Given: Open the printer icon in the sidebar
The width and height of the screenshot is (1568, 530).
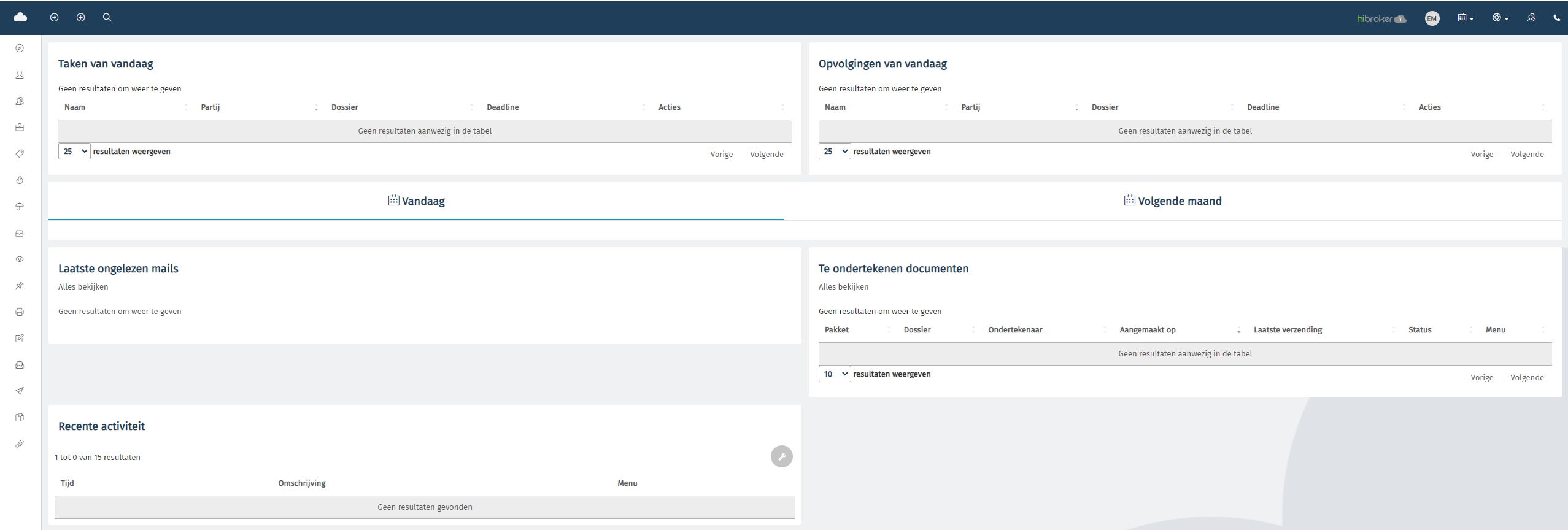Looking at the screenshot, I should [x=20, y=312].
